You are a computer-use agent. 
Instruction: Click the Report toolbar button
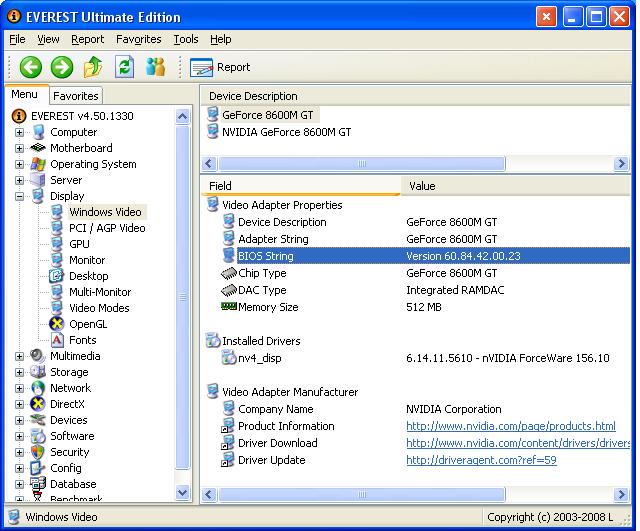(221, 67)
